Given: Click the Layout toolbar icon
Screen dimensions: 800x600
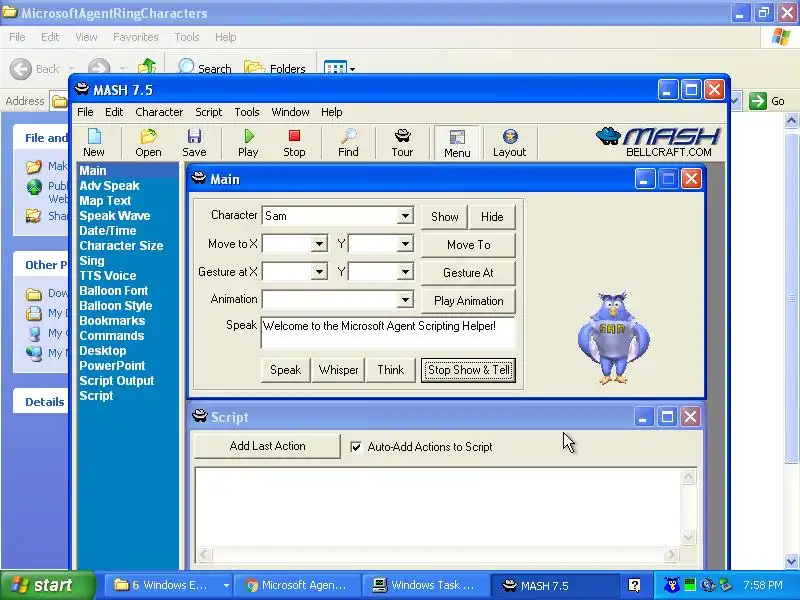Looking at the screenshot, I should pyautogui.click(x=509, y=143).
